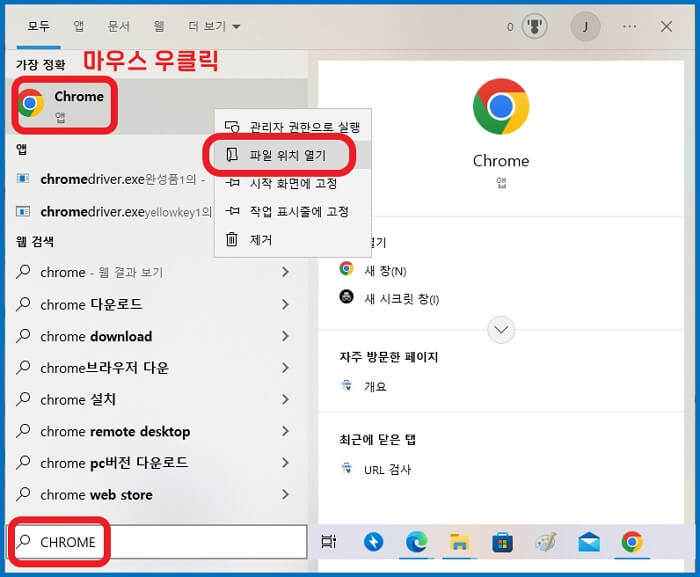700x577 pixels.
Task: Expand preview actions with chevron-down button
Action: (501, 330)
